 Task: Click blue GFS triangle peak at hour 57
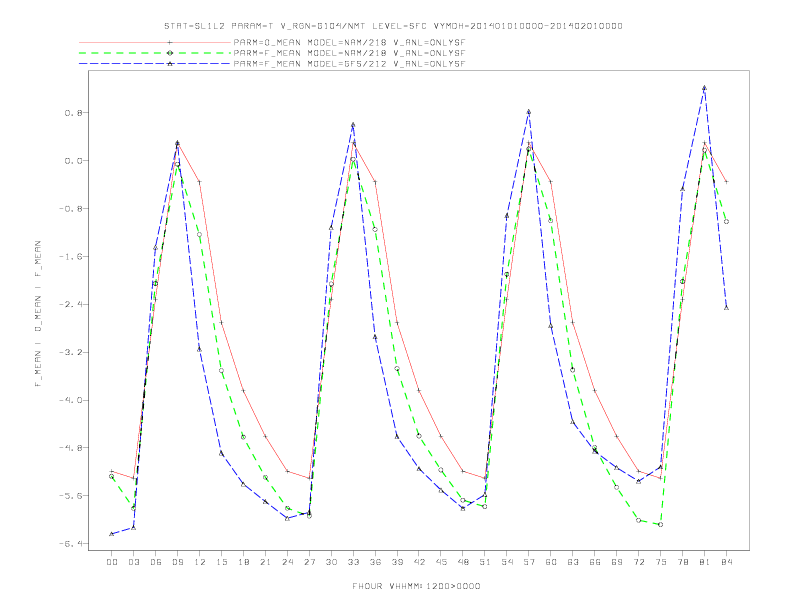point(529,112)
